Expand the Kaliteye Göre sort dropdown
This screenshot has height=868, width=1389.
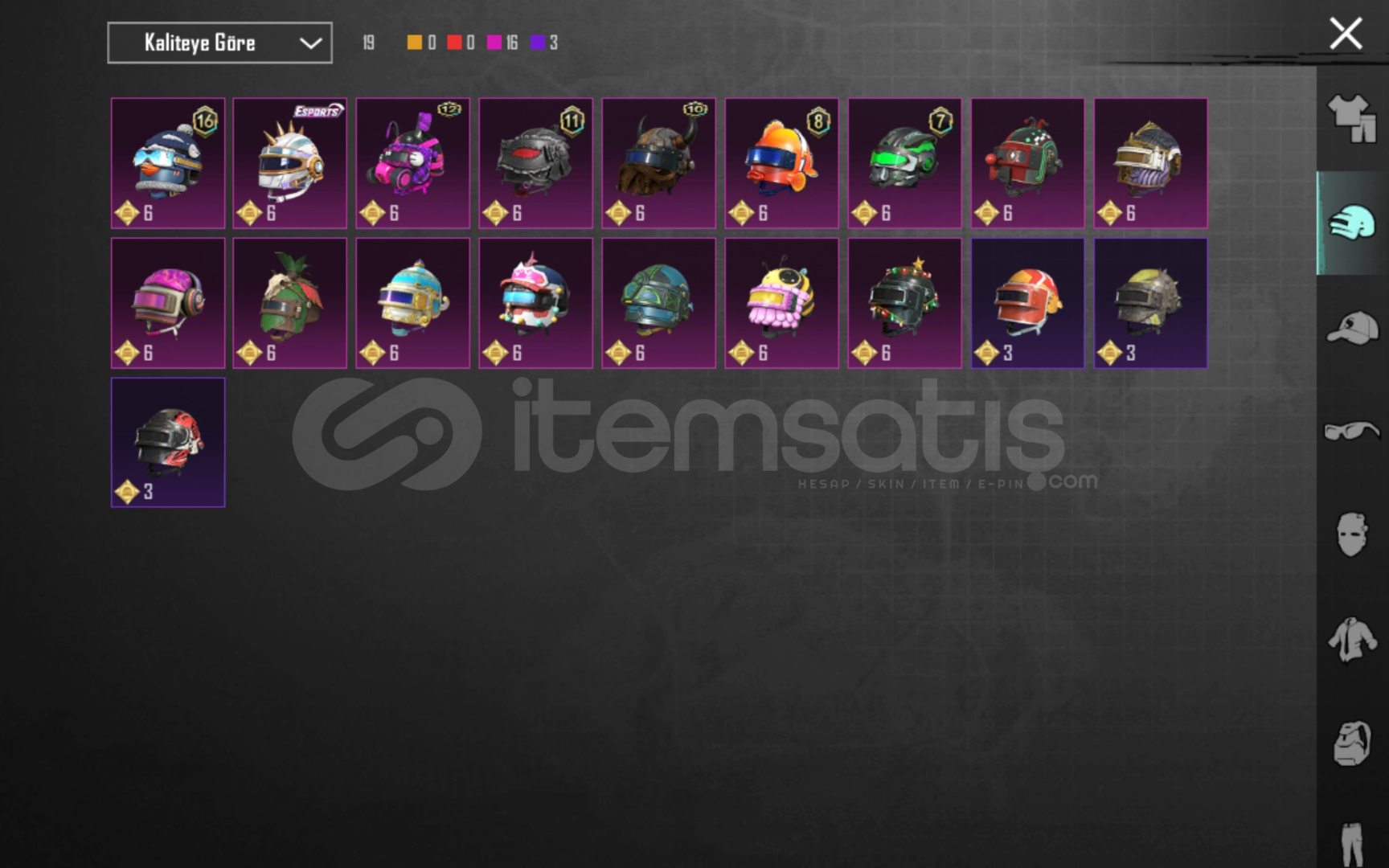tap(219, 43)
